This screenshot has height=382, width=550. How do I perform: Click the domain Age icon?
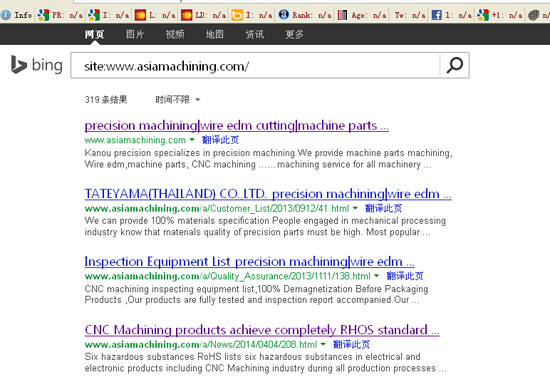tap(342, 15)
